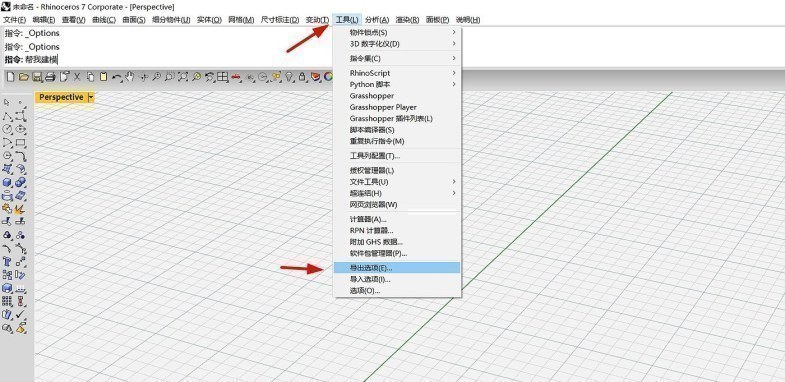Click the Cut scissors icon
Image resolution: width=785 pixels, height=382 pixels.
point(77,77)
